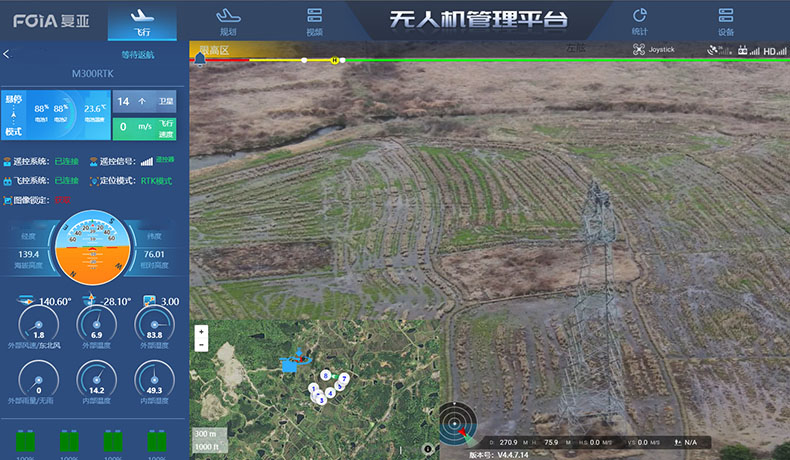Click the radar compass widget
790x460 pixels.
tap(459, 423)
